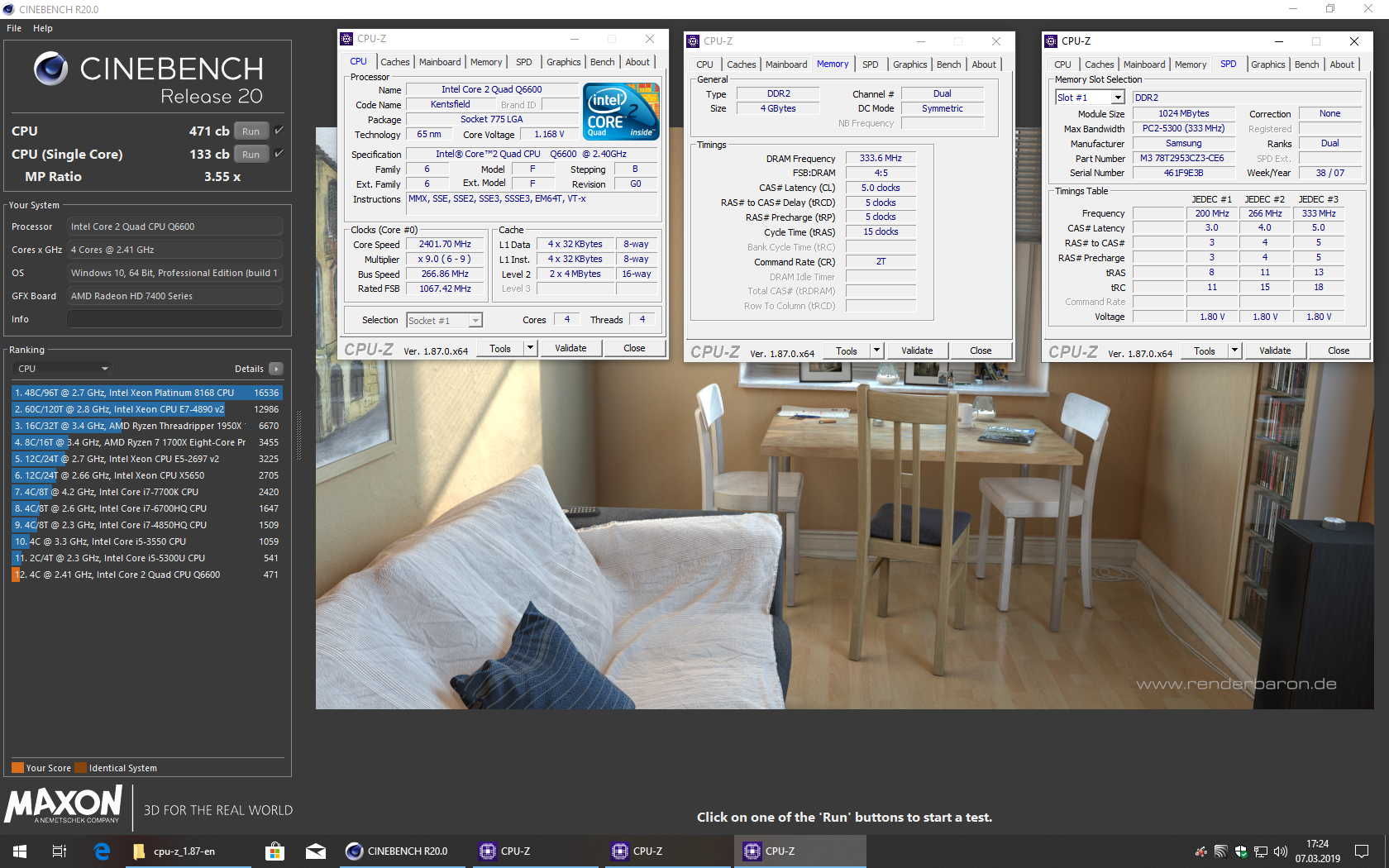The width and height of the screenshot is (1389, 868).
Task: Expand Tools arrow in CPU-Z SPD window
Action: (1234, 351)
